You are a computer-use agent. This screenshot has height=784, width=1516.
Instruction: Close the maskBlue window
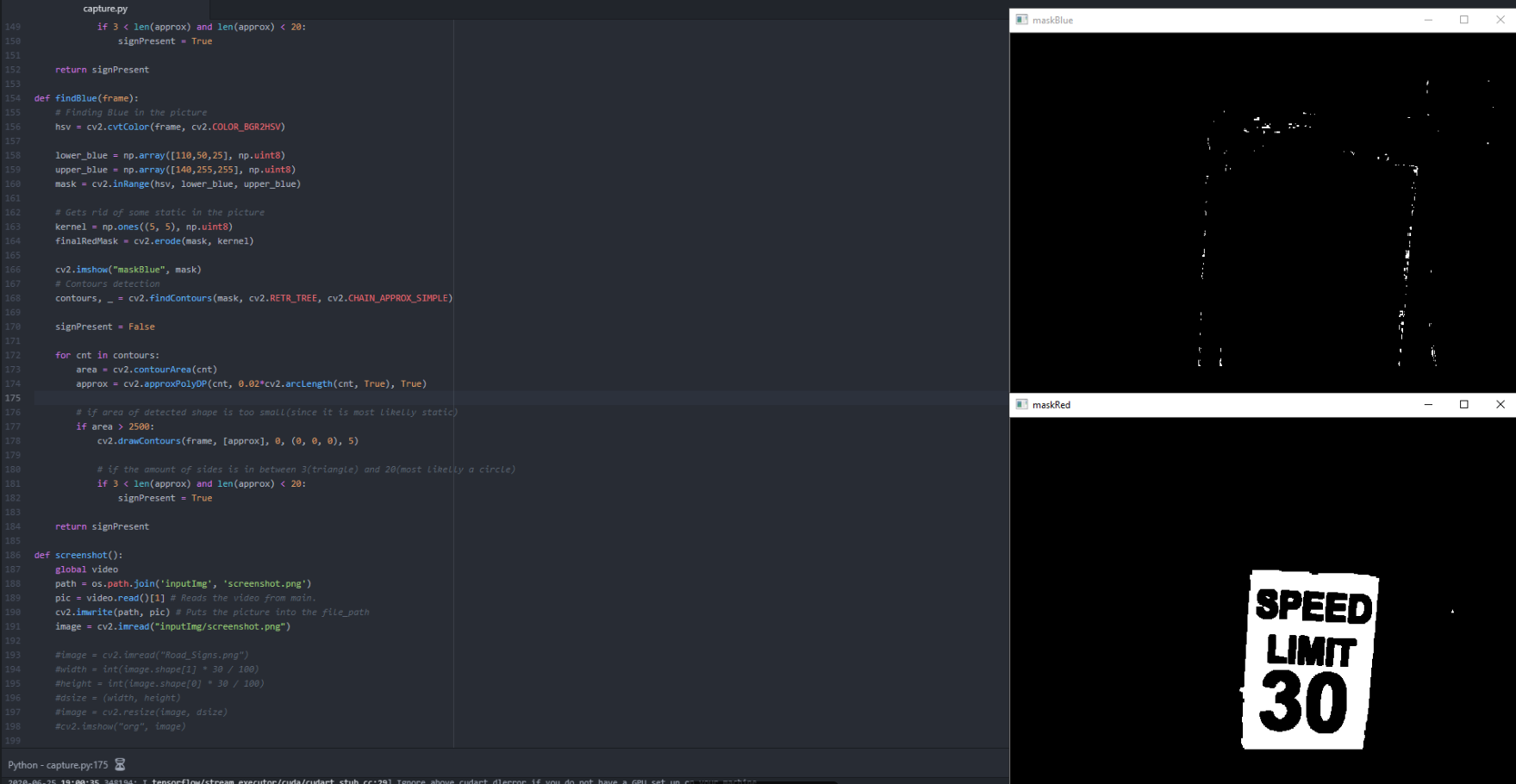pos(1500,20)
